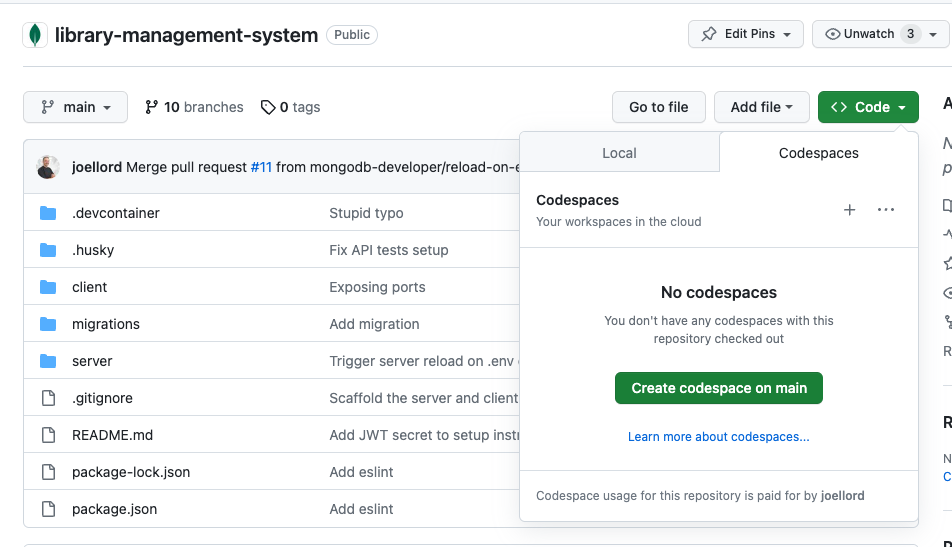Click the server folder icon
This screenshot has height=547, width=952.
pos(48,361)
